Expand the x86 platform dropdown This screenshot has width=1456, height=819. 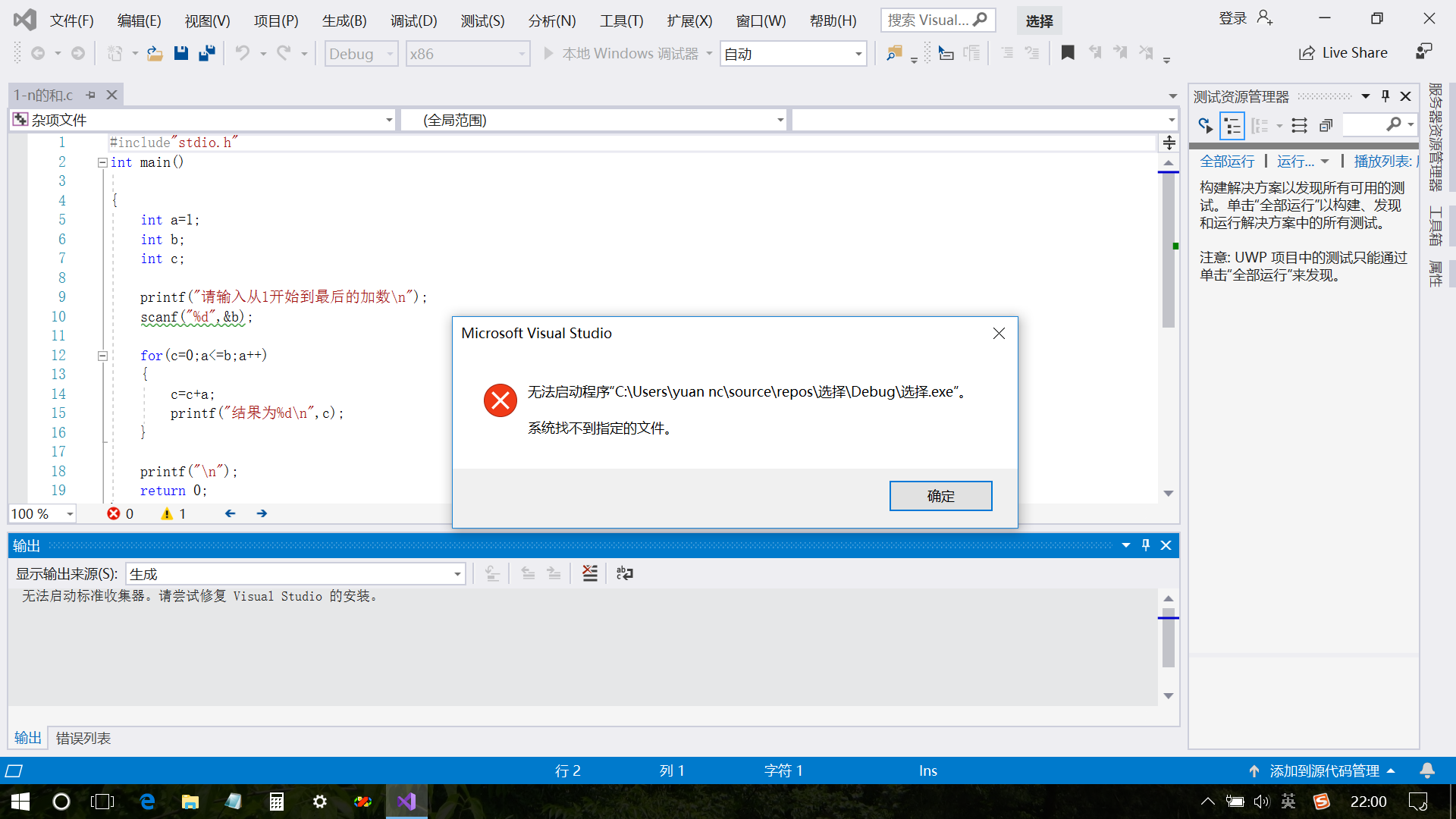(522, 54)
